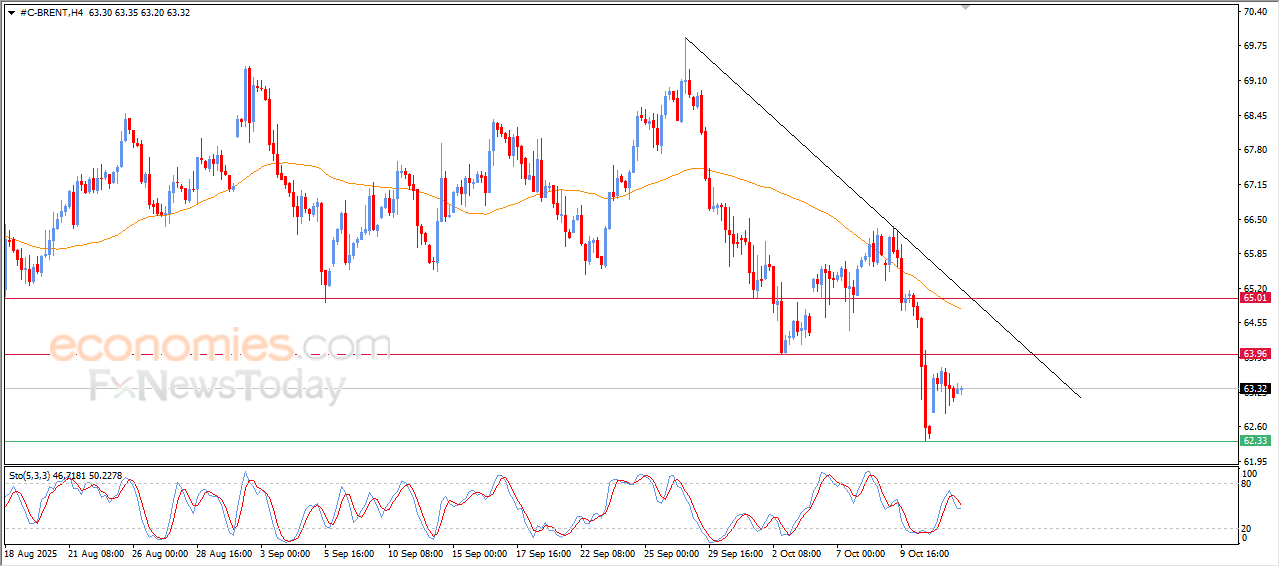This screenshot has width=1280, height=567.
Task: Click the 80 level on stochastic scale
Action: coord(1246,484)
